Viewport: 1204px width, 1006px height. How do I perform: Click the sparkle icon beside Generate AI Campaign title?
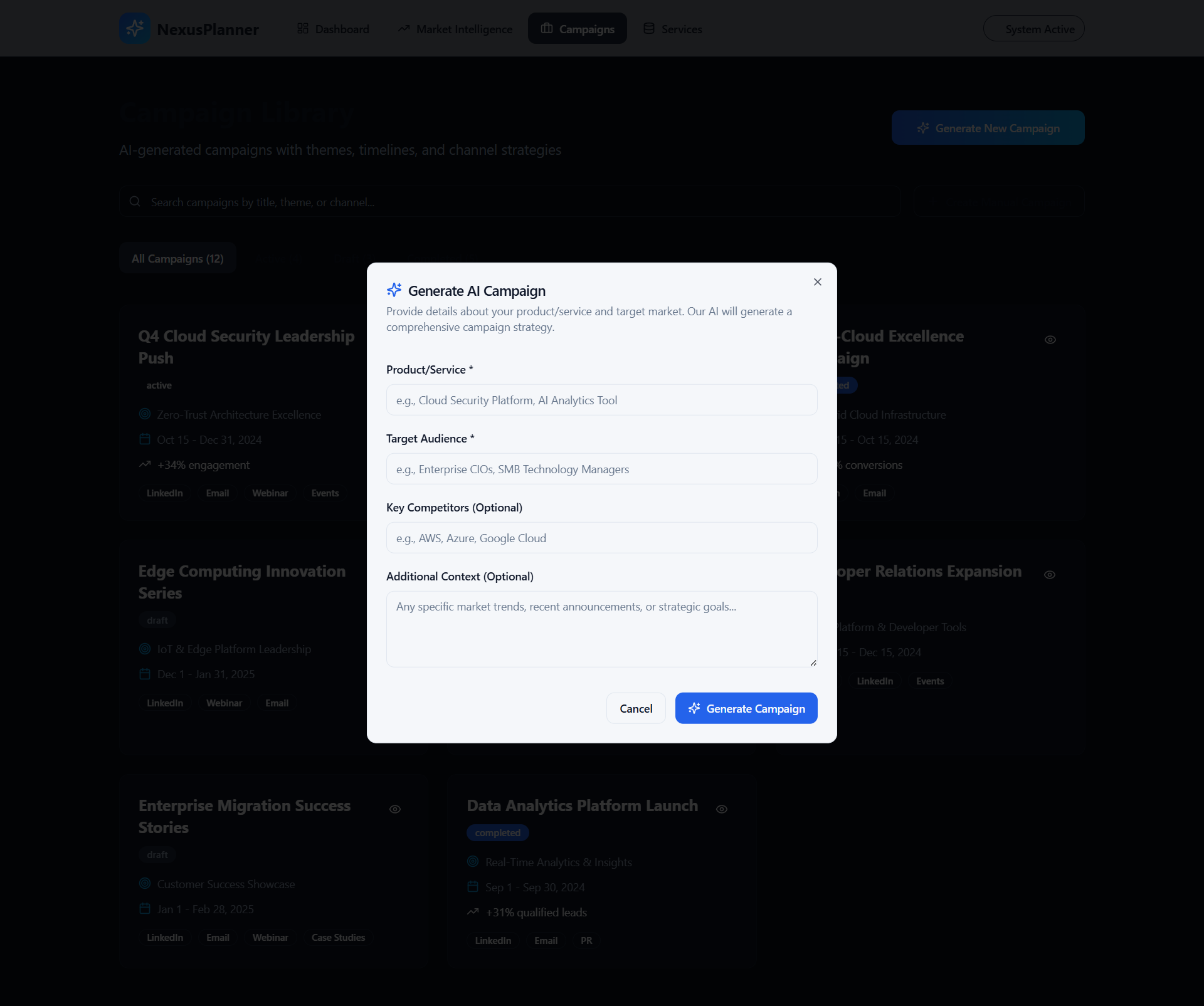click(x=394, y=290)
